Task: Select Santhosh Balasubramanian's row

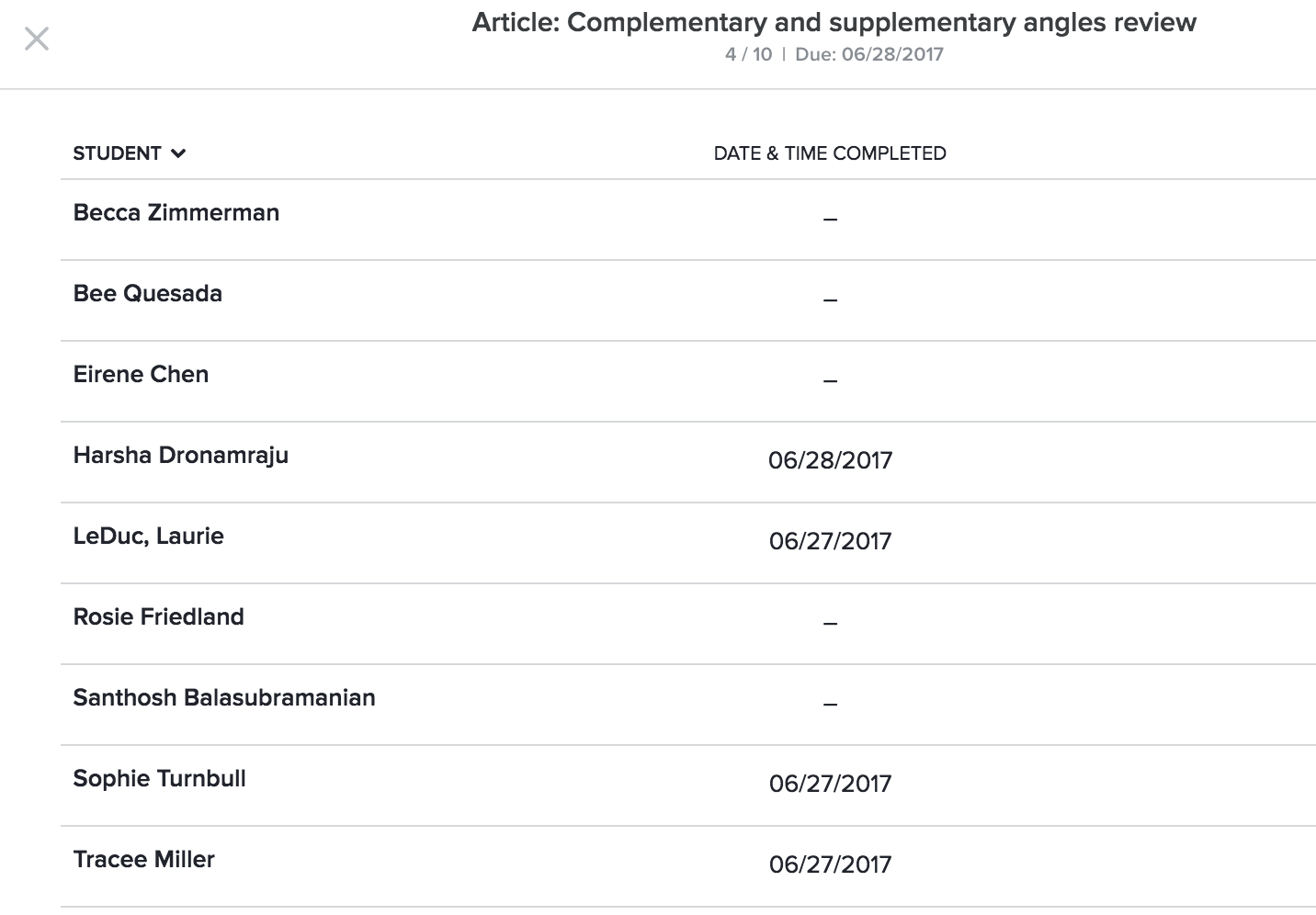Action: coord(223,697)
